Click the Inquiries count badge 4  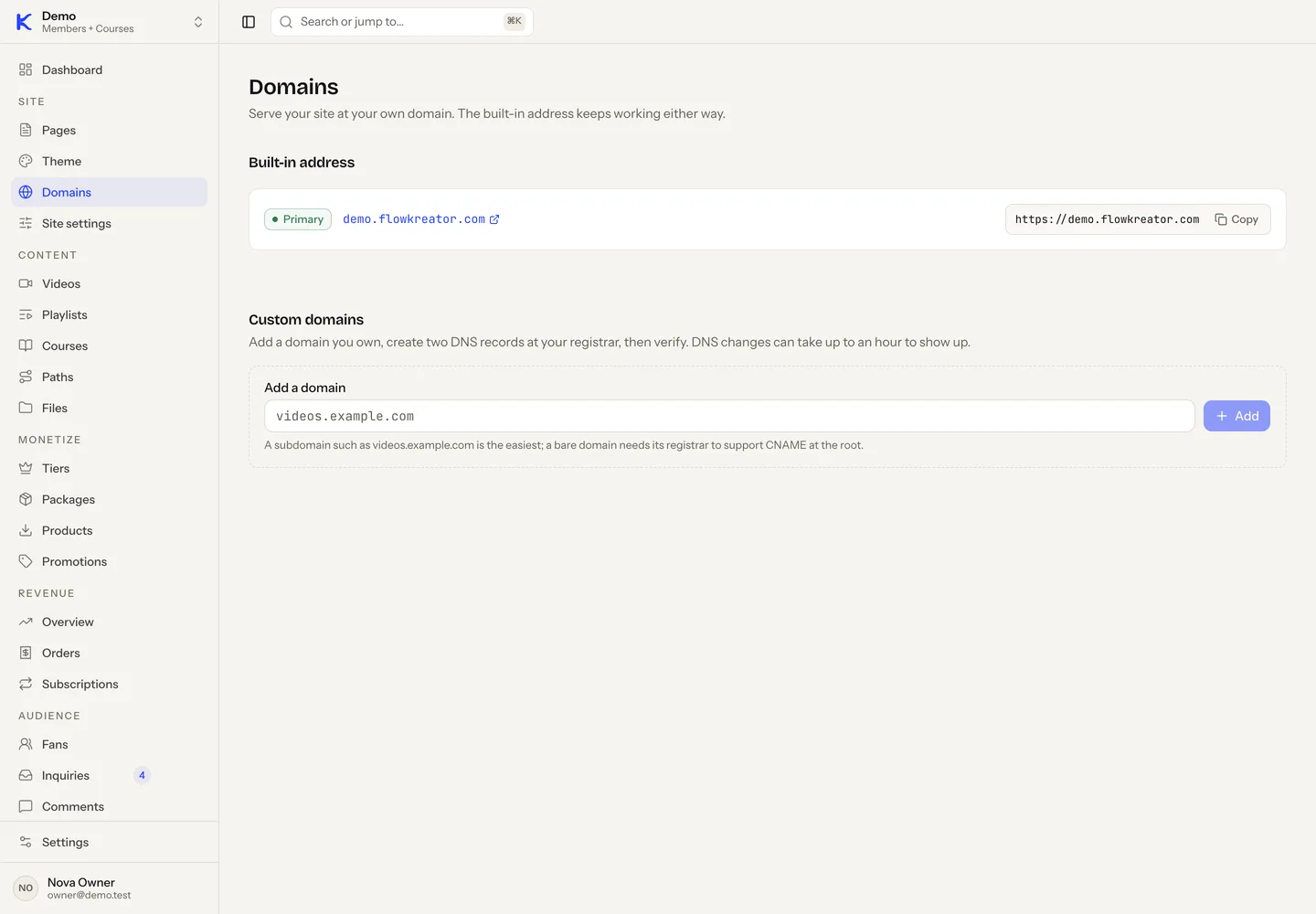click(x=142, y=775)
